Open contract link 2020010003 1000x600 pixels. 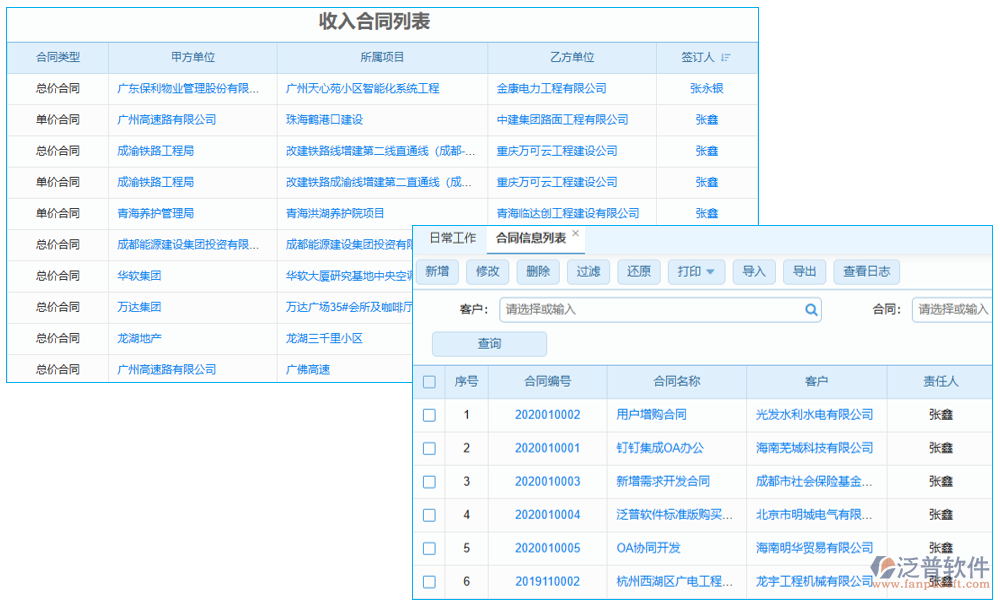pyautogui.click(x=550, y=481)
